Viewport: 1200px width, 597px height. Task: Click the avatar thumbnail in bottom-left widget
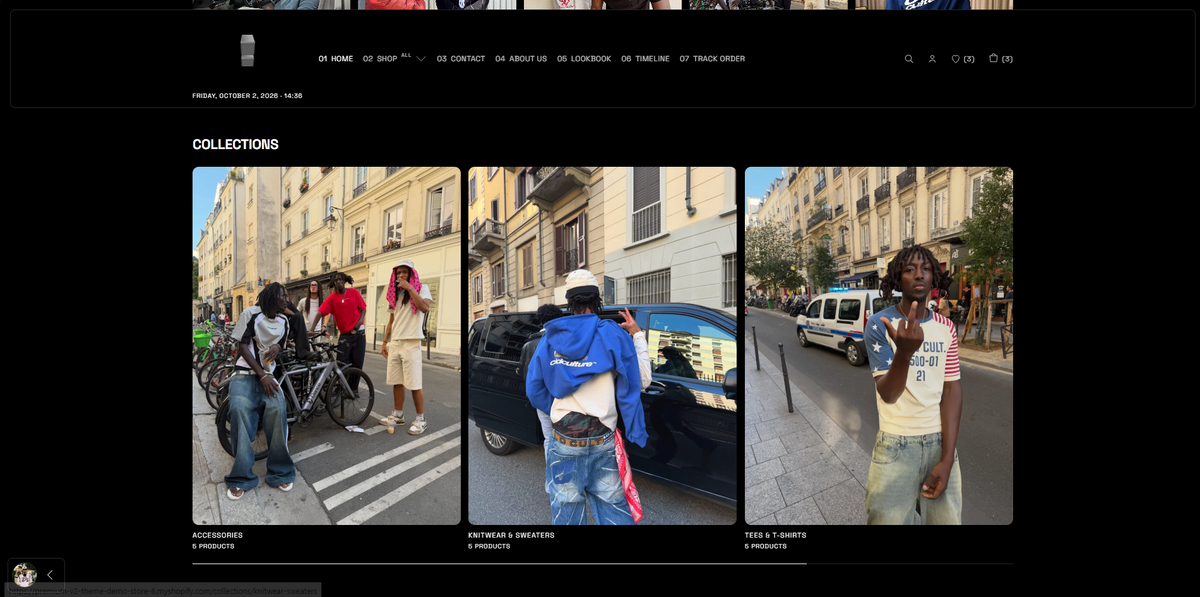(24, 575)
